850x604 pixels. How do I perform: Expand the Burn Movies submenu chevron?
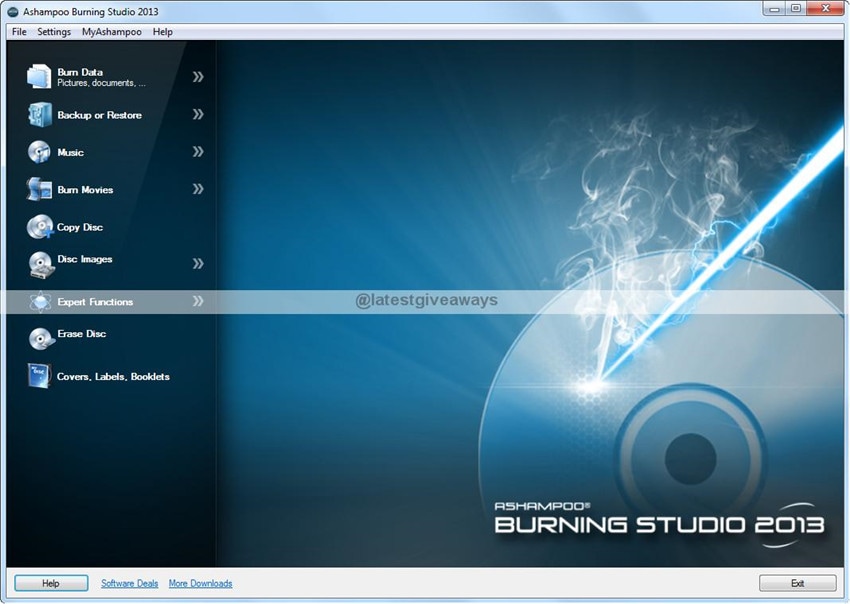[x=198, y=189]
